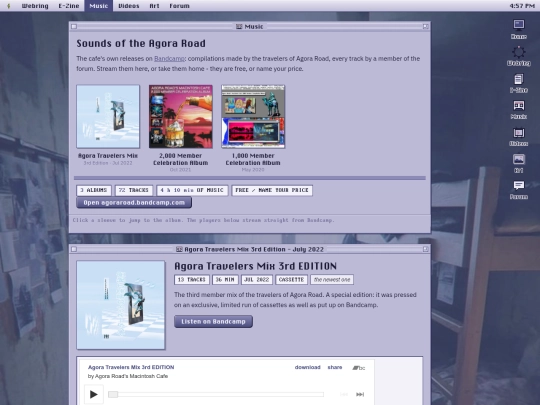Select the Music menu item

click(x=98, y=6)
